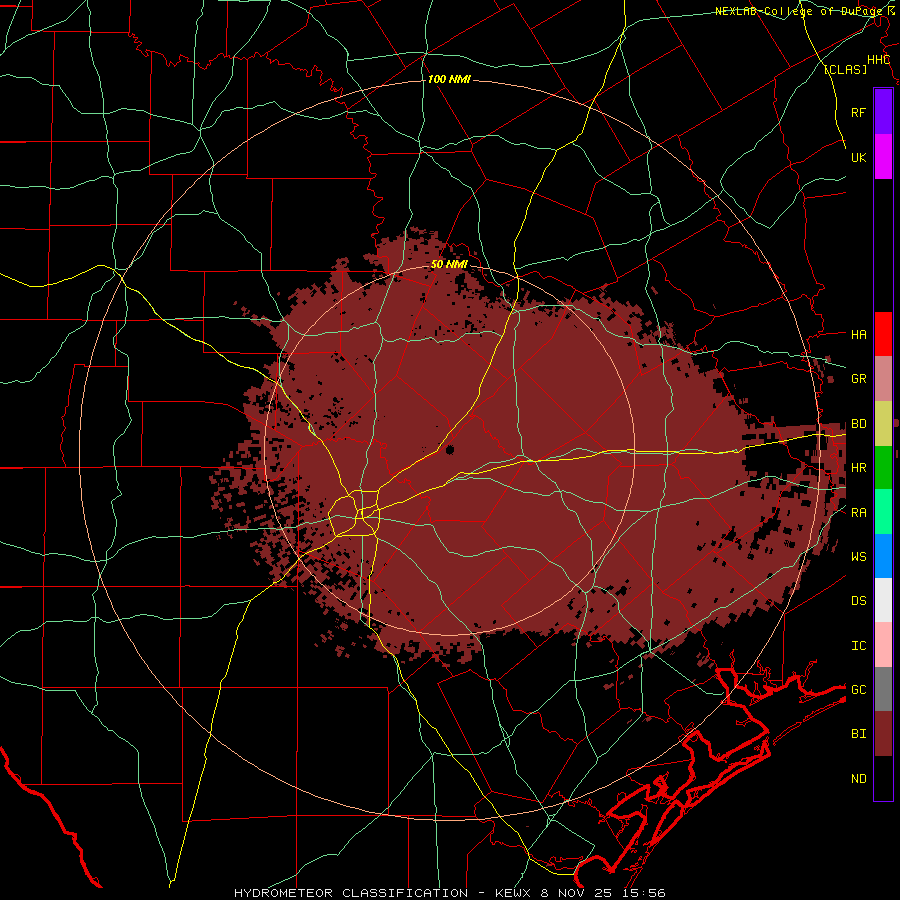
Task: Click the bright green RA legend swatch
Action: coord(883,512)
